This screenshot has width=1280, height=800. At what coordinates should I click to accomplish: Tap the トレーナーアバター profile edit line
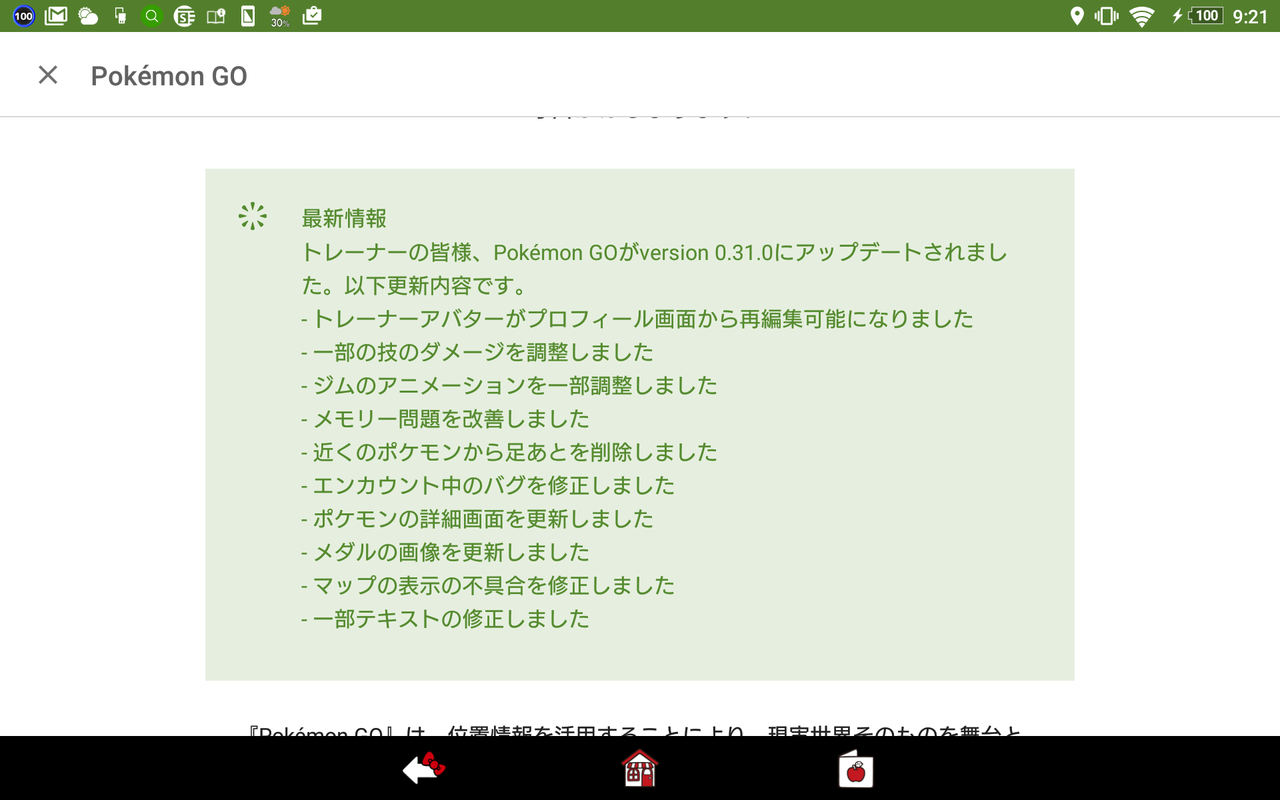pos(637,319)
